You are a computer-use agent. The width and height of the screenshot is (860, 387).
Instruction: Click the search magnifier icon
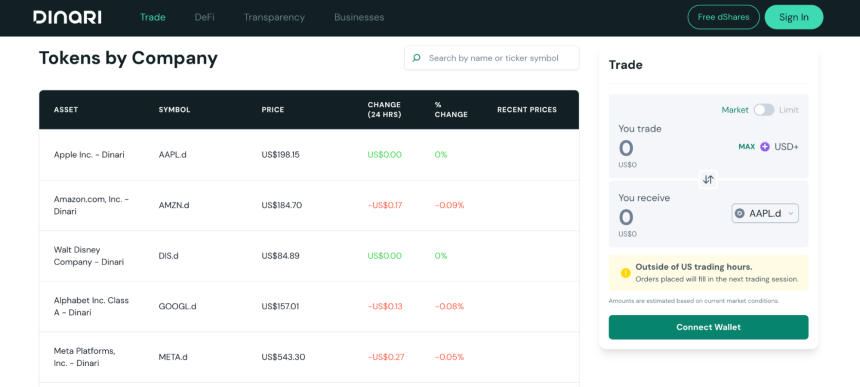click(x=416, y=58)
